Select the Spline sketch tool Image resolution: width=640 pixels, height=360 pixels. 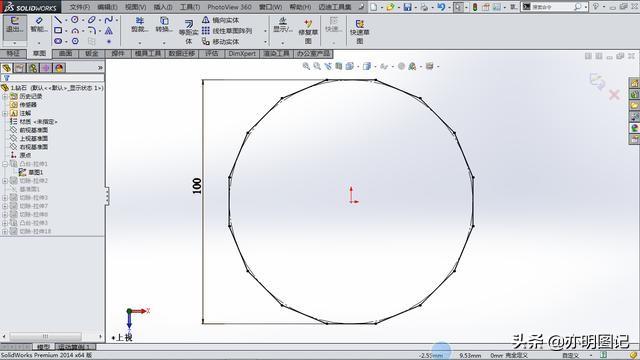tap(109, 20)
